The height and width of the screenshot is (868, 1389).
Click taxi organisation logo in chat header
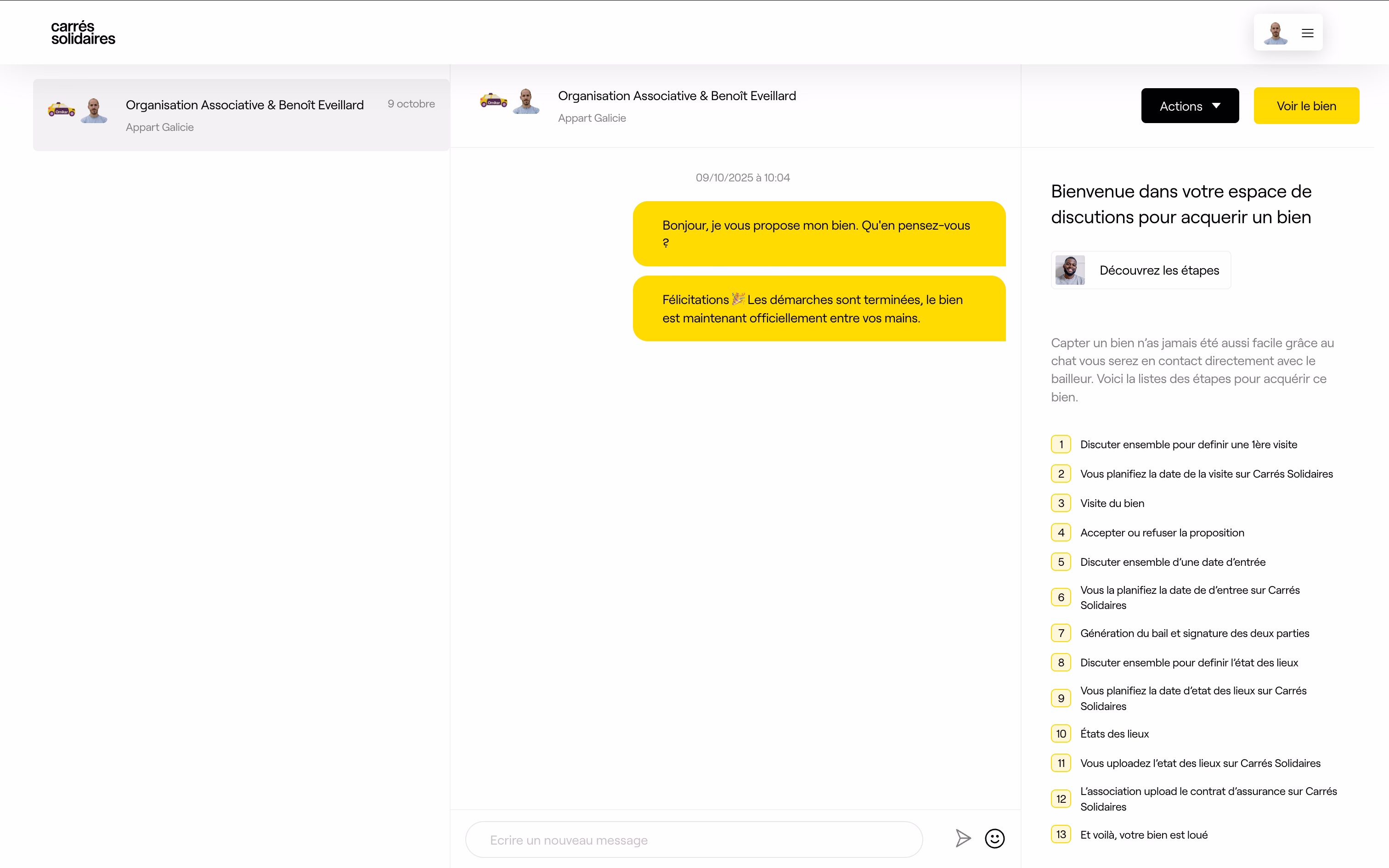tap(494, 101)
